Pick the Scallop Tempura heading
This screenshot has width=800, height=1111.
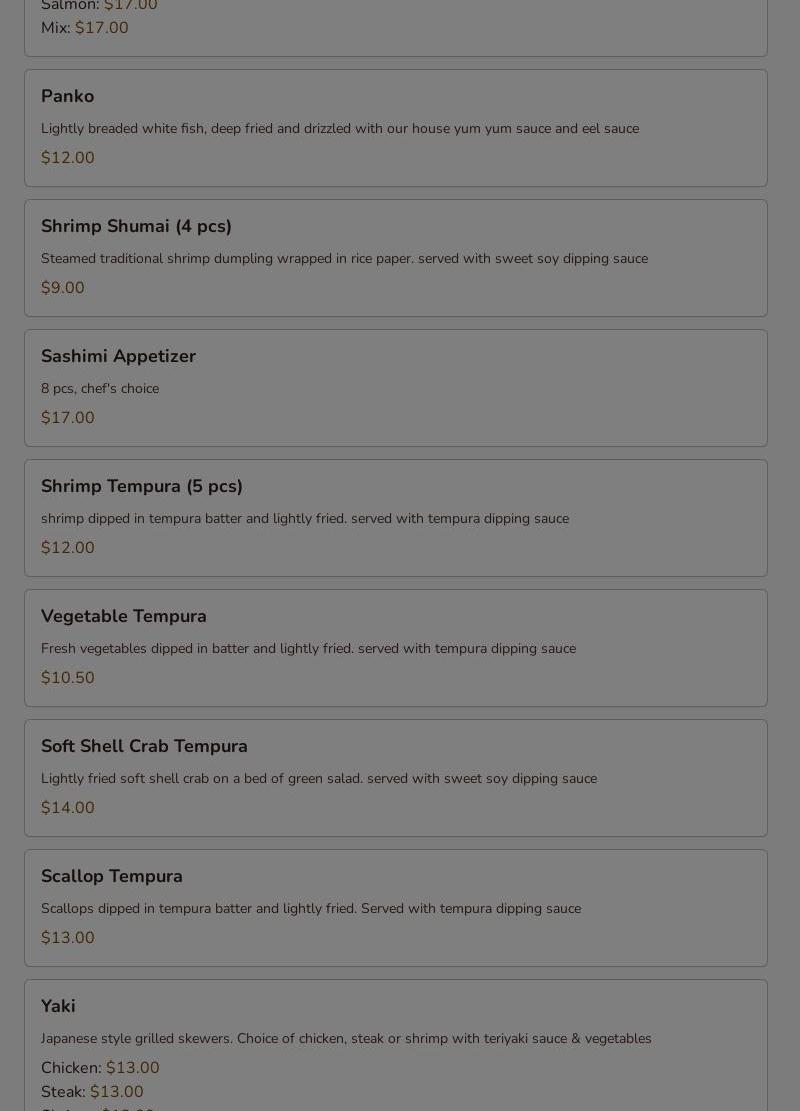pyautogui.click(x=112, y=876)
